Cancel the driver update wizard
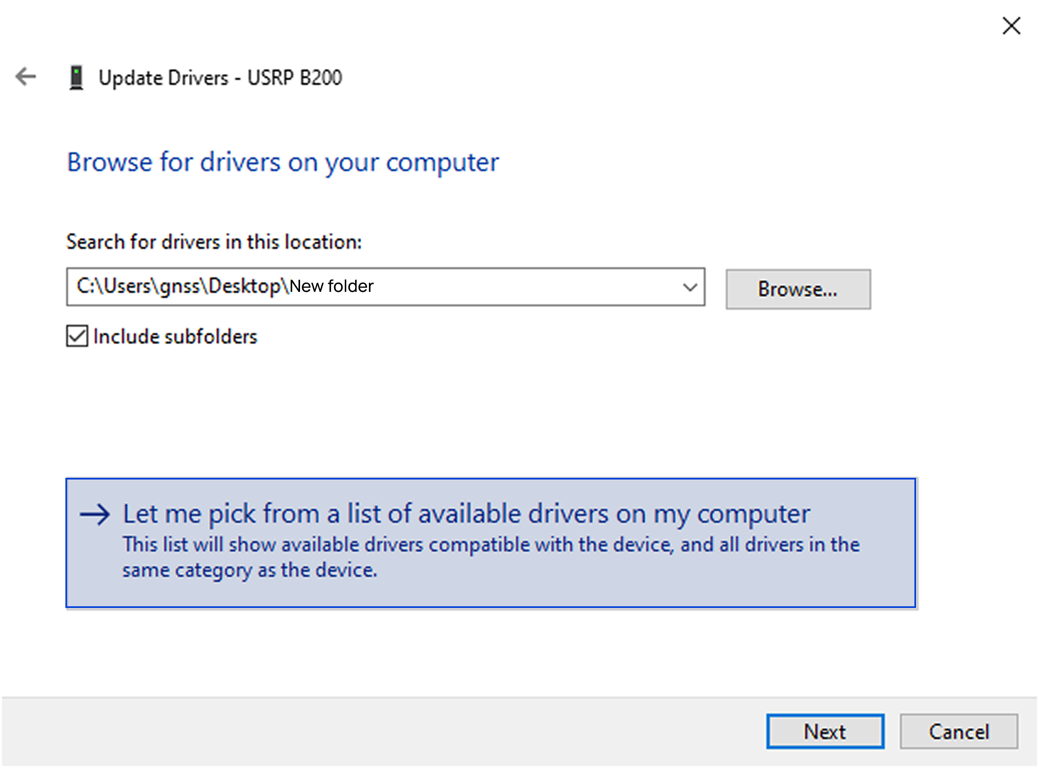 pos(958,732)
